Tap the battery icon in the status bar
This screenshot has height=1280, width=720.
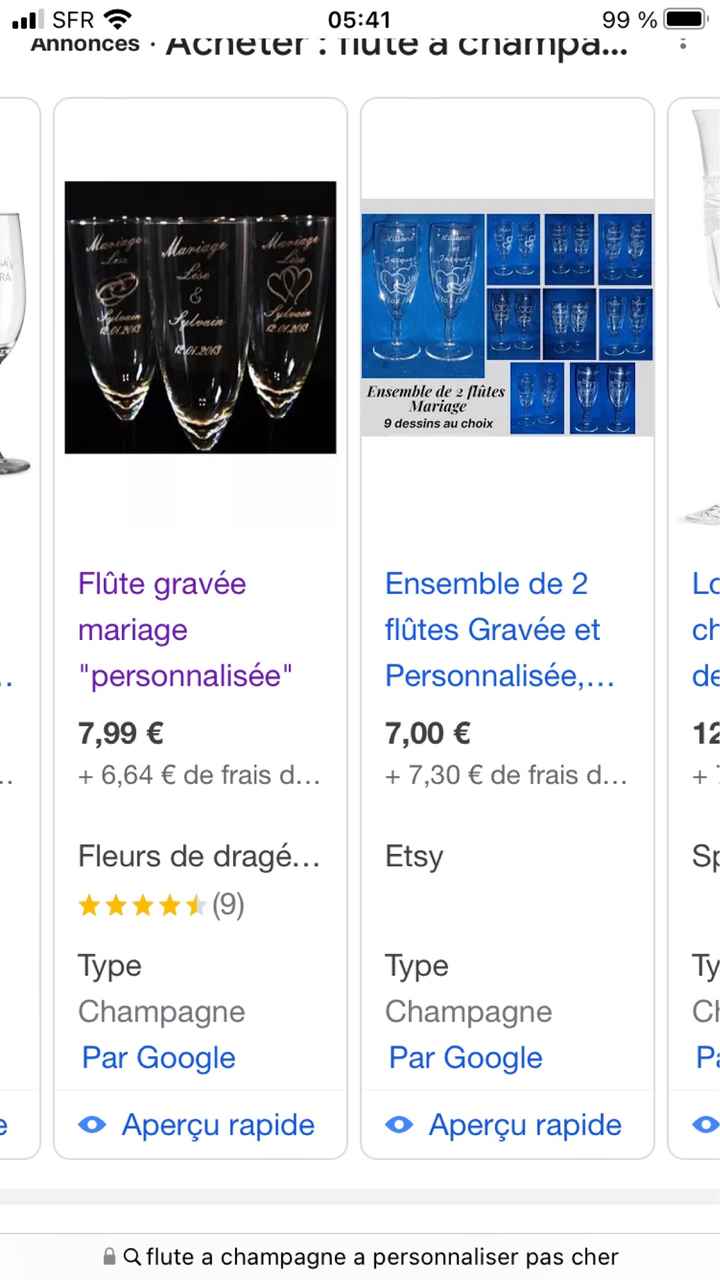point(685,19)
